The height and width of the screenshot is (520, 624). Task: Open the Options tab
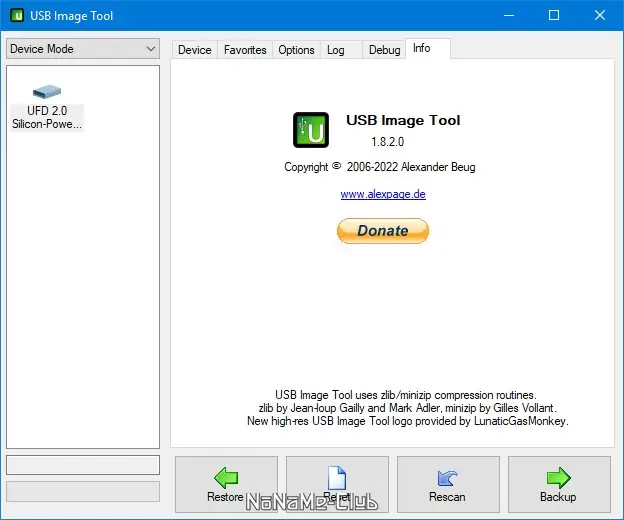point(296,50)
